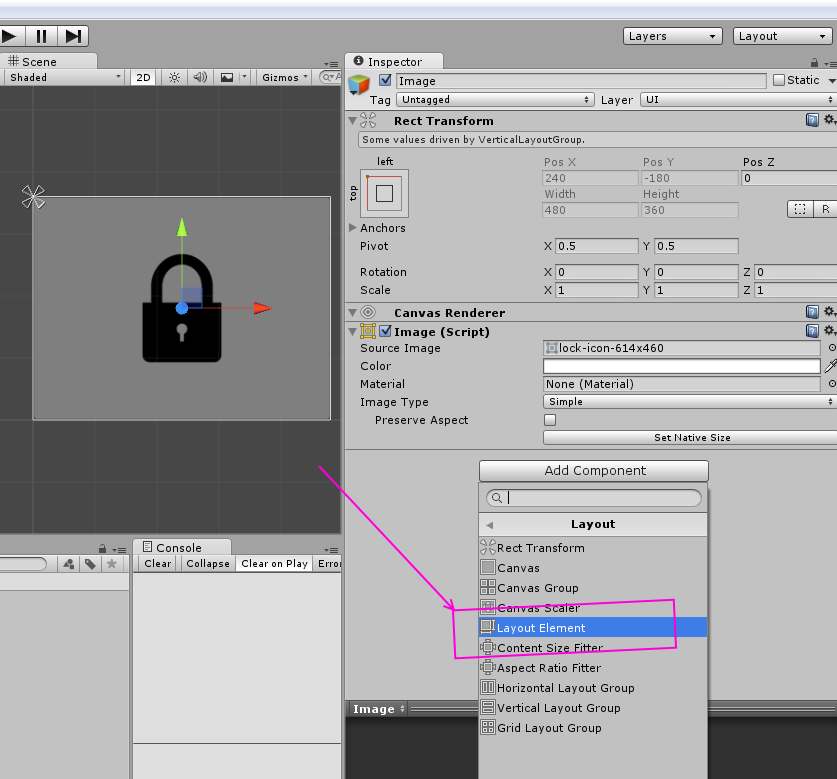Collapse the Image (Script) component
This screenshot has width=837, height=779.
pos(352,332)
